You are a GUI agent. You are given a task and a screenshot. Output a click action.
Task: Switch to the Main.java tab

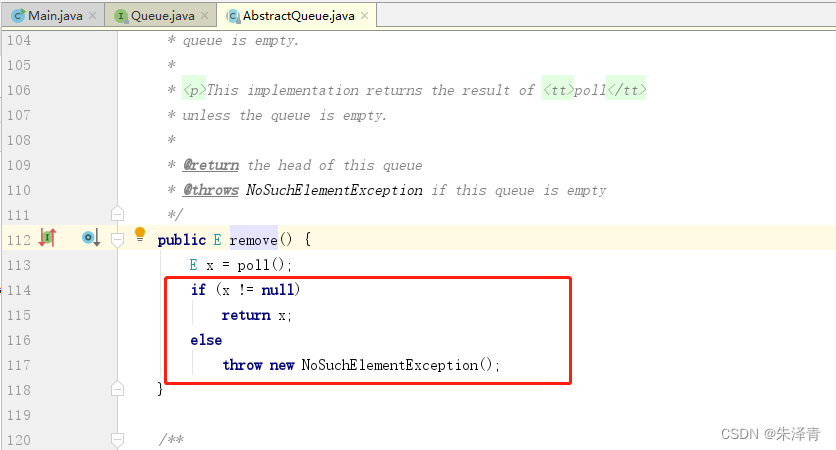pyautogui.click(x=52, y=15)
